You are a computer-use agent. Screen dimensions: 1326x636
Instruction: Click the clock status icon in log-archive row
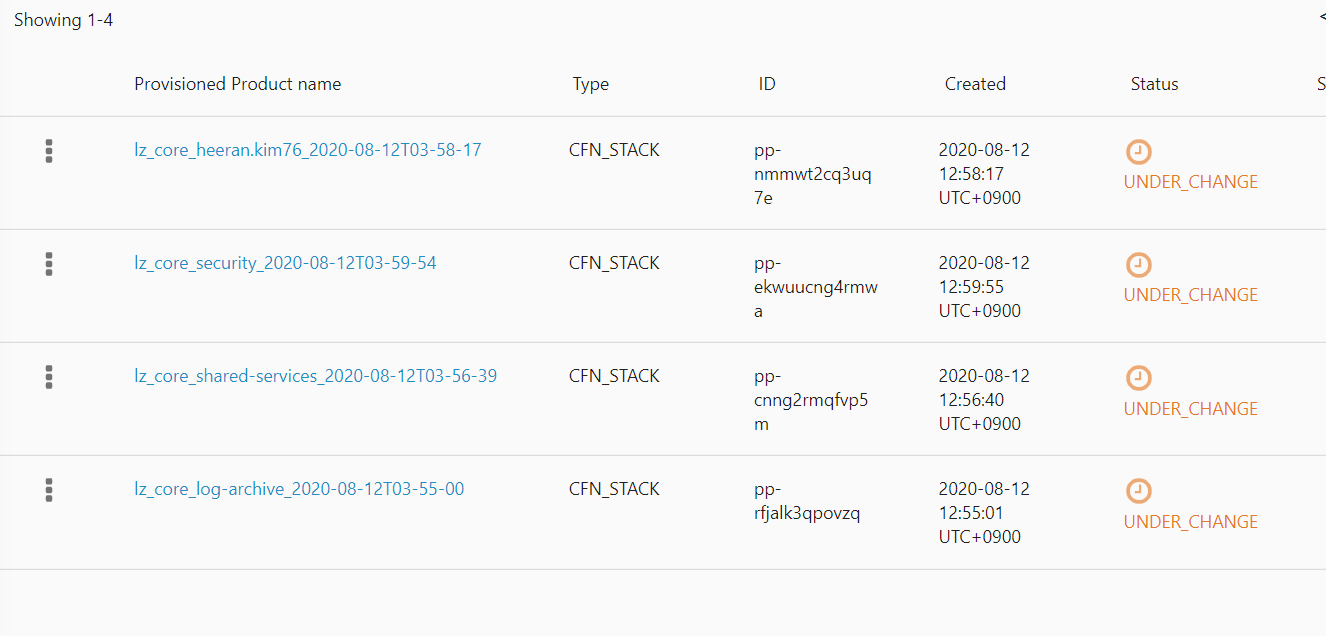pos(1139,491)
